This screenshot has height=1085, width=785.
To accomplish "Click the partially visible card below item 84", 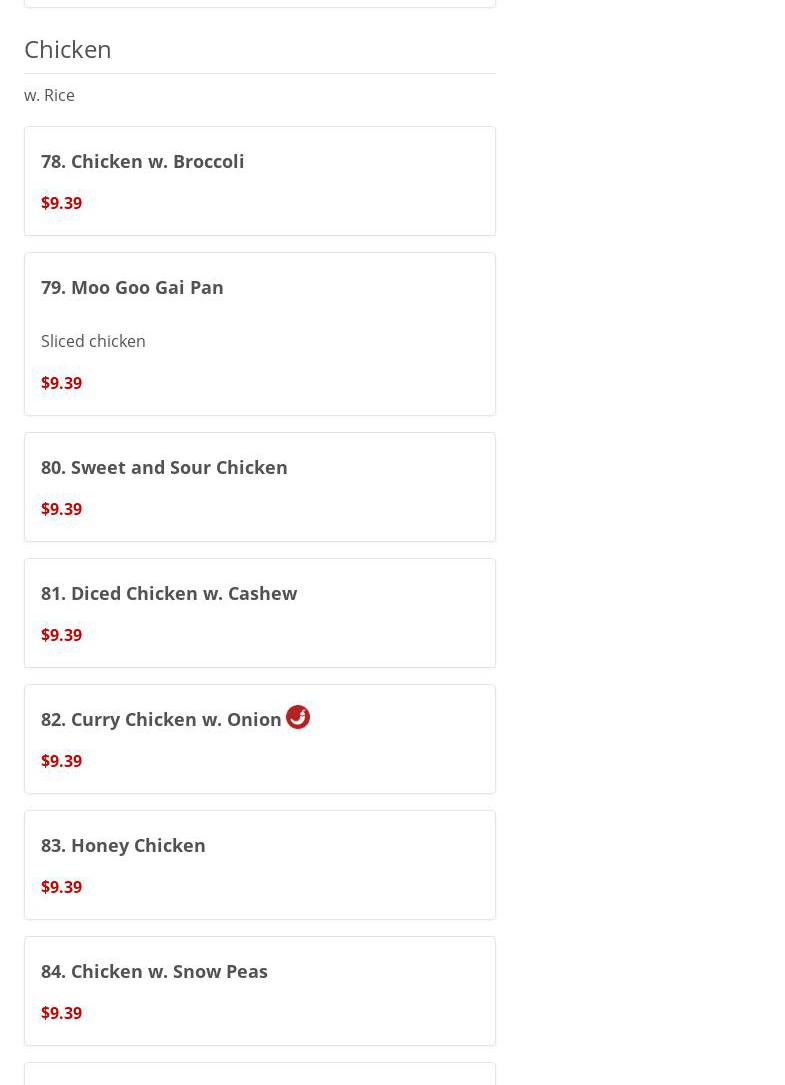I will coord(260,1075).
